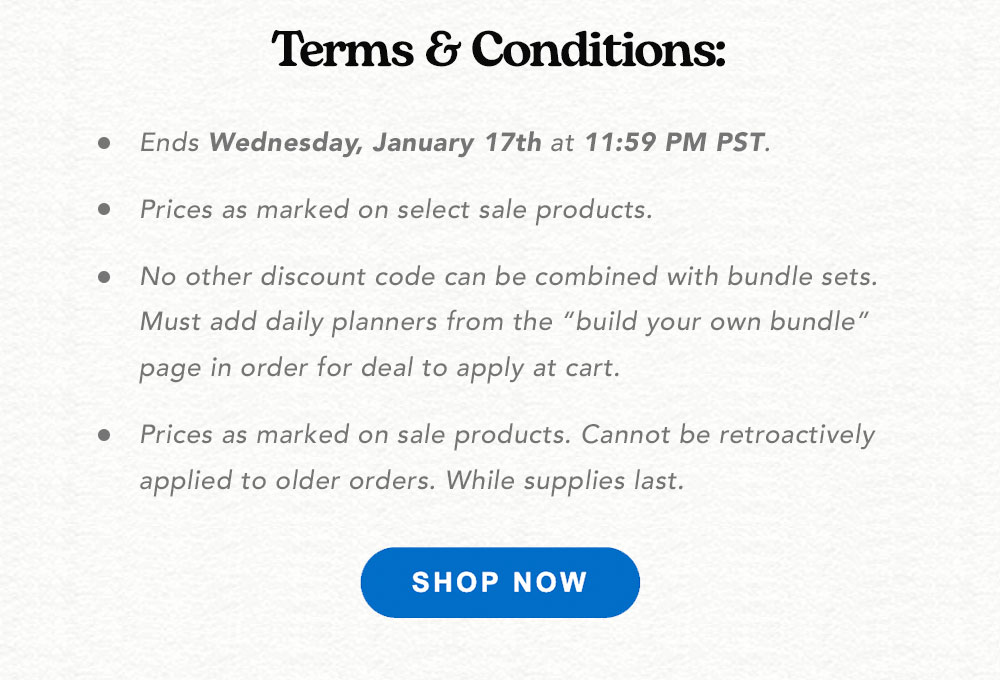Click the bold Wednesday, January 17th date
The image size is (1000, 680).
click(375, 142)
